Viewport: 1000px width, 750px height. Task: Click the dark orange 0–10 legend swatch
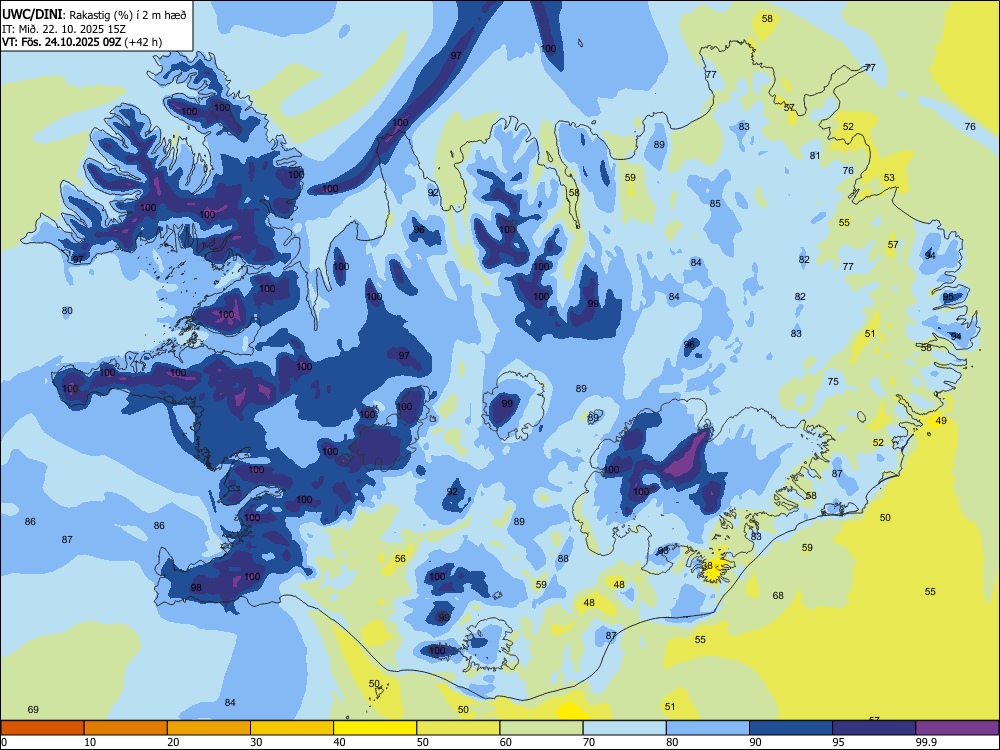[x=42, y=728]
